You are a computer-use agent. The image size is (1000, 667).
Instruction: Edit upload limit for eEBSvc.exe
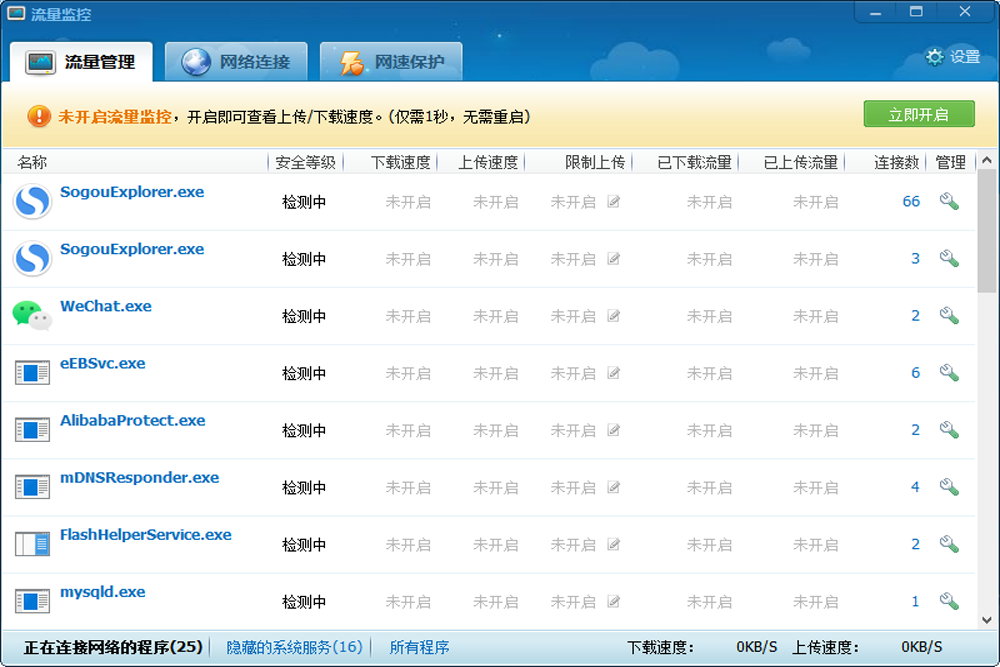coord(614,373)
